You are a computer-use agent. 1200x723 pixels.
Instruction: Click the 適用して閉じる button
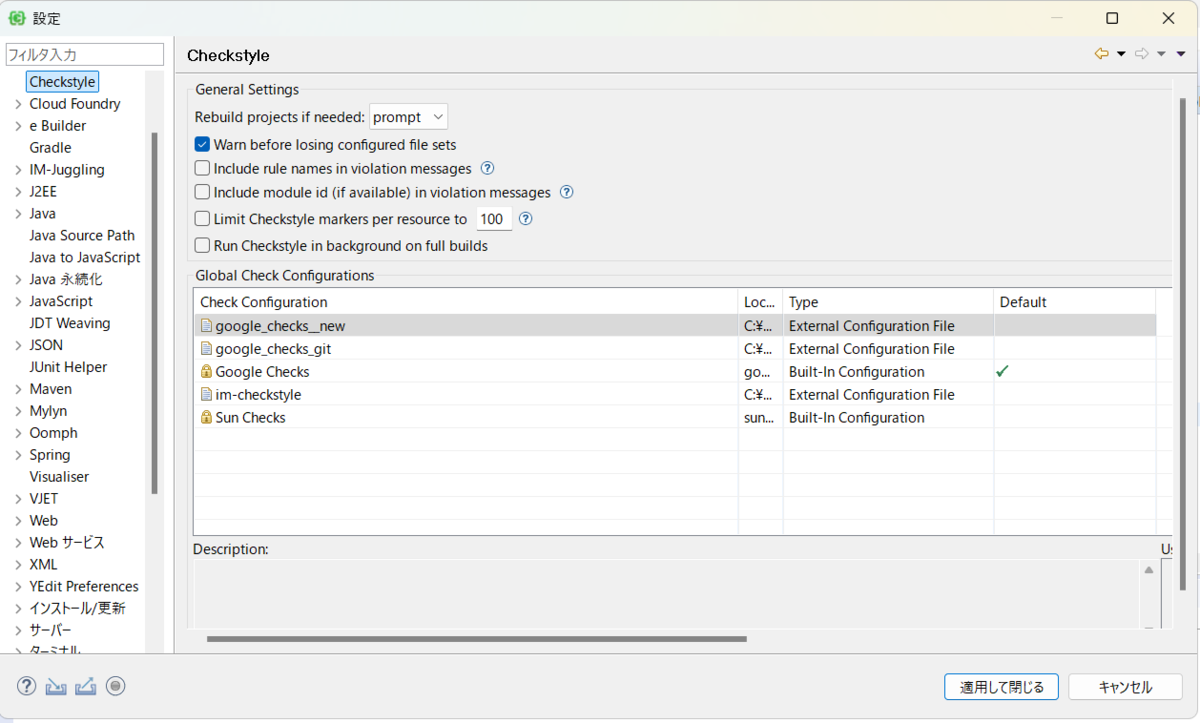click(1001, 687)
